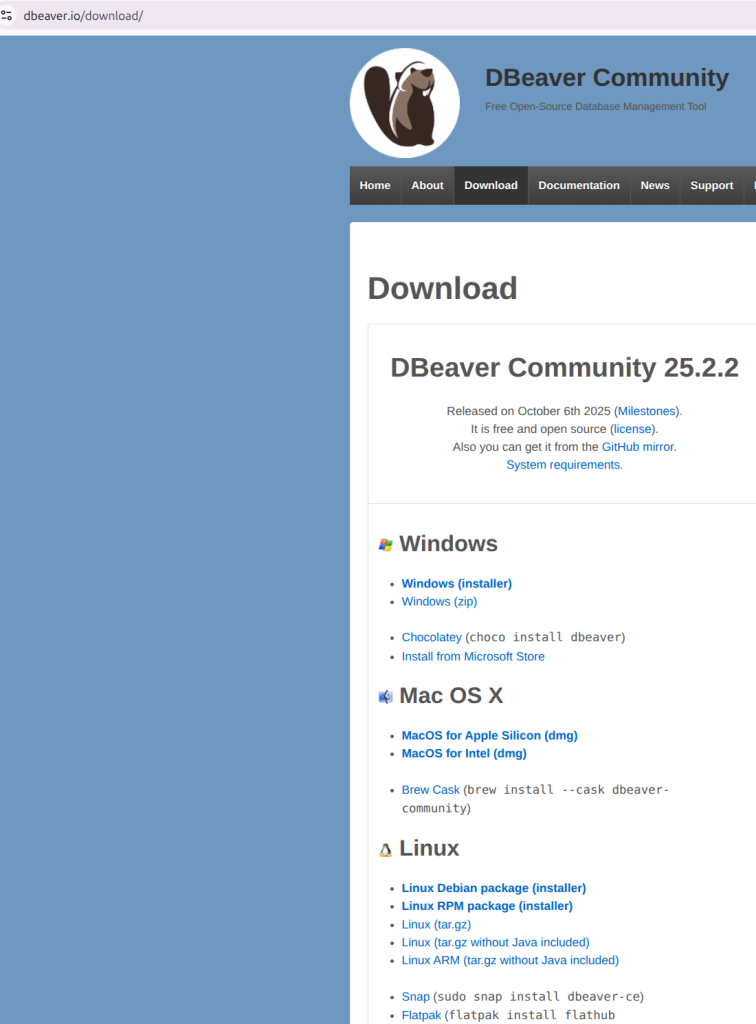The height and width of the screenshot is (1024, 756).
Task: Click the System requirements link
Action: click(x=563, y=465)
